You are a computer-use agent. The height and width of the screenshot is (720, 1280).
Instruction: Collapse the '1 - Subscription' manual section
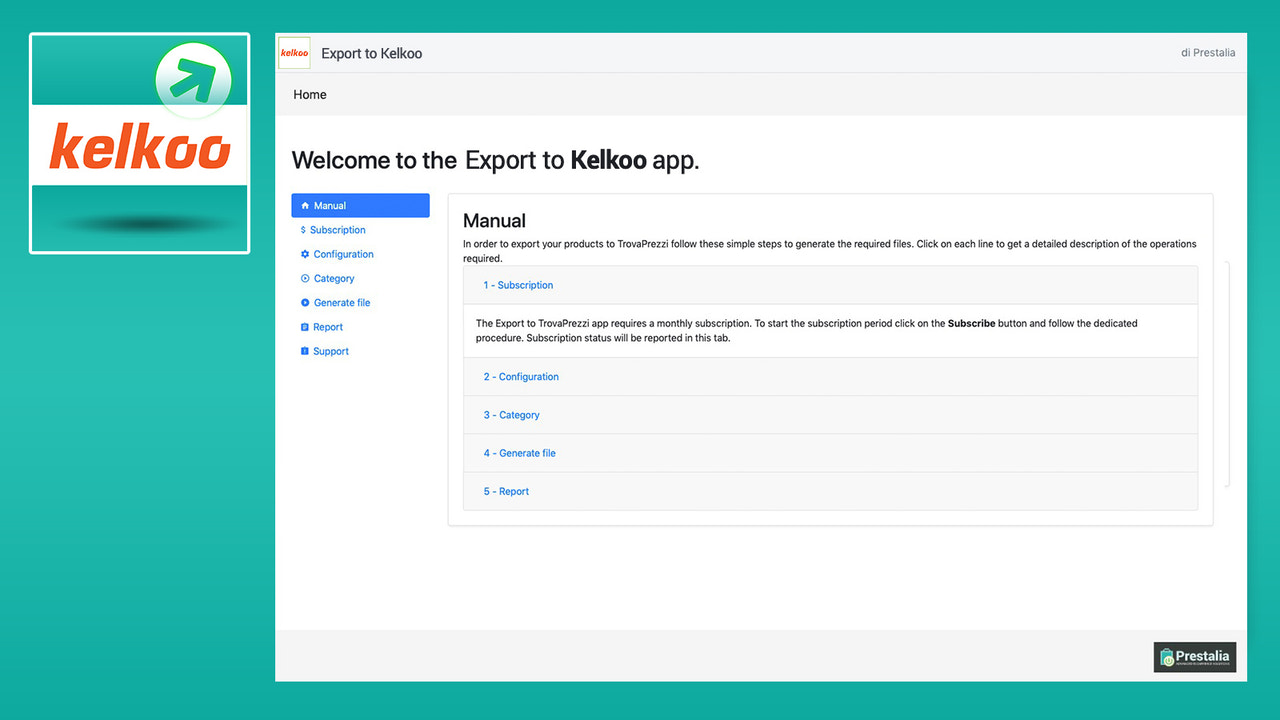pos(518,284)
